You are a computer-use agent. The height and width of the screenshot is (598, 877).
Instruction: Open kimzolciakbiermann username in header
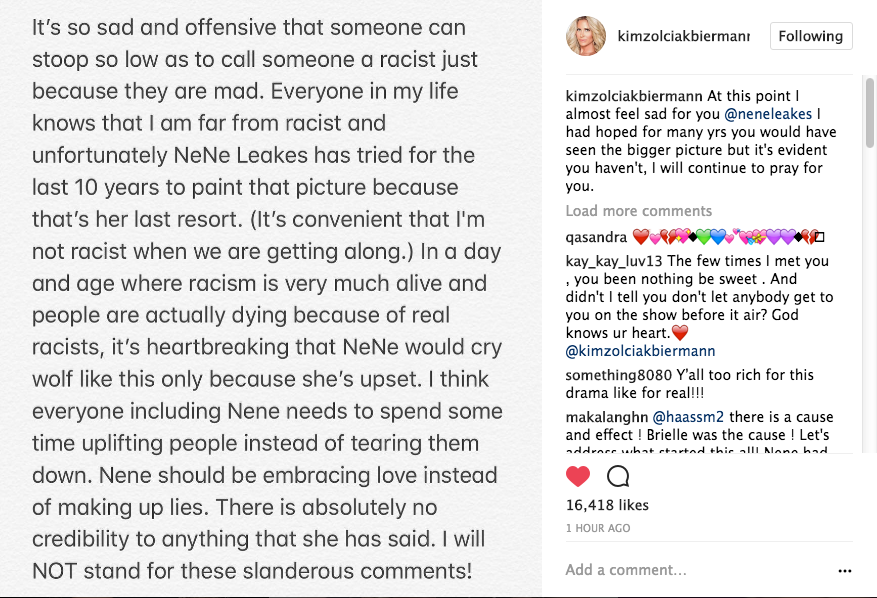683,36
